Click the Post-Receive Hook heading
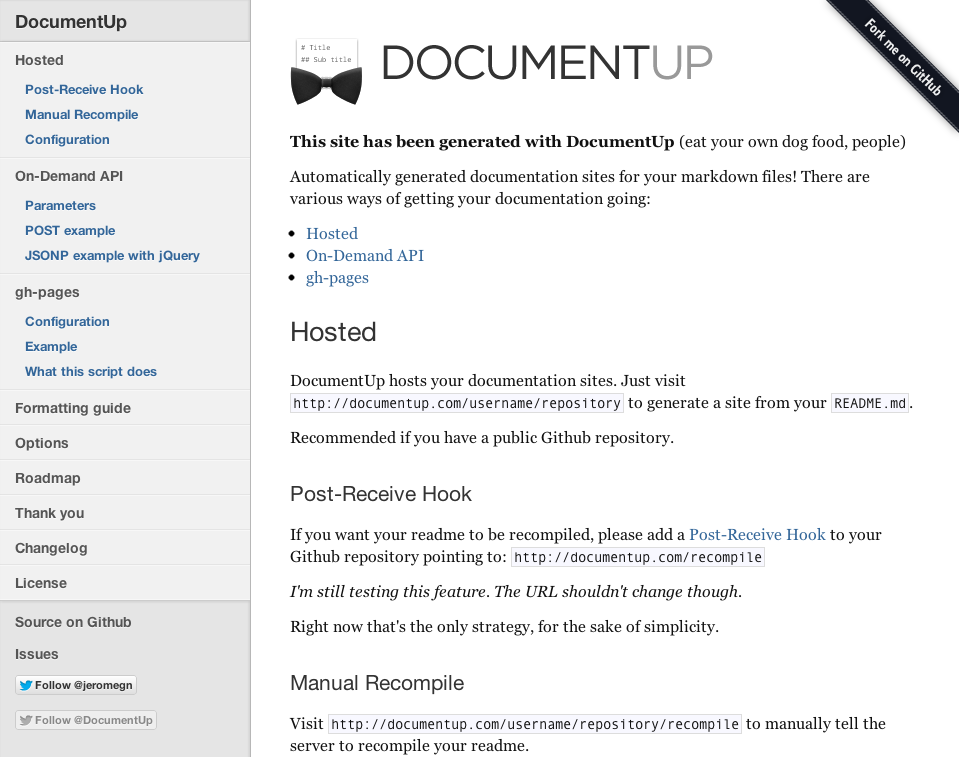 click(381, 494)
